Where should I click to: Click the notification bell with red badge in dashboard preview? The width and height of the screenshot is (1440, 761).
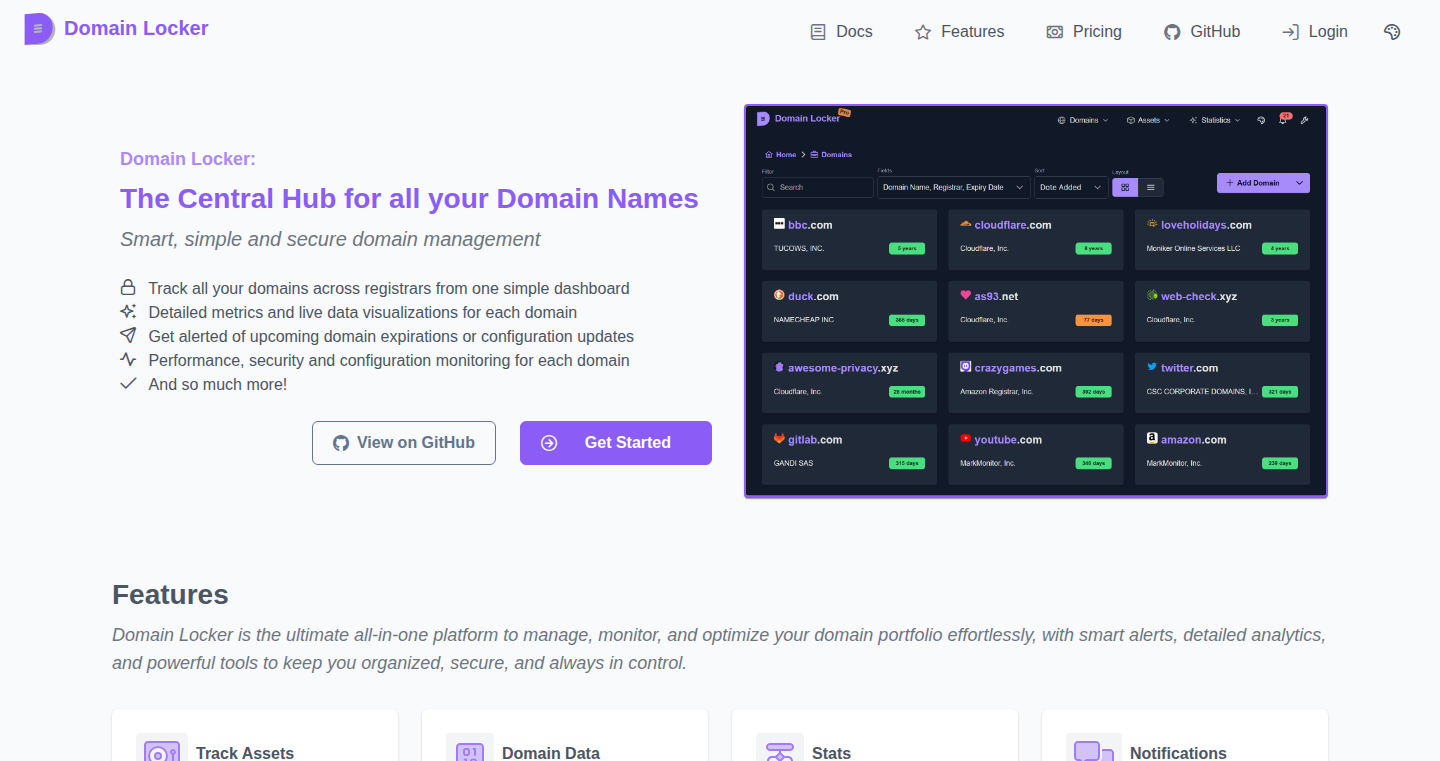point(1283,120)
